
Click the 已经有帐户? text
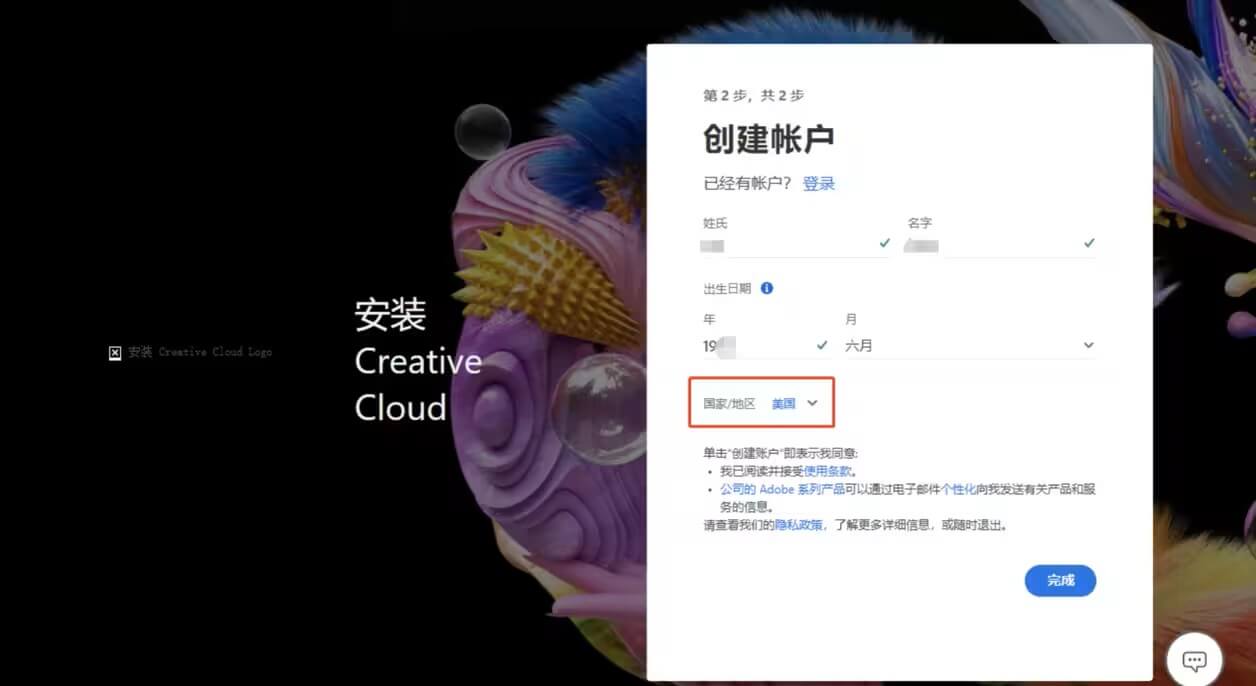pos(748,183)
